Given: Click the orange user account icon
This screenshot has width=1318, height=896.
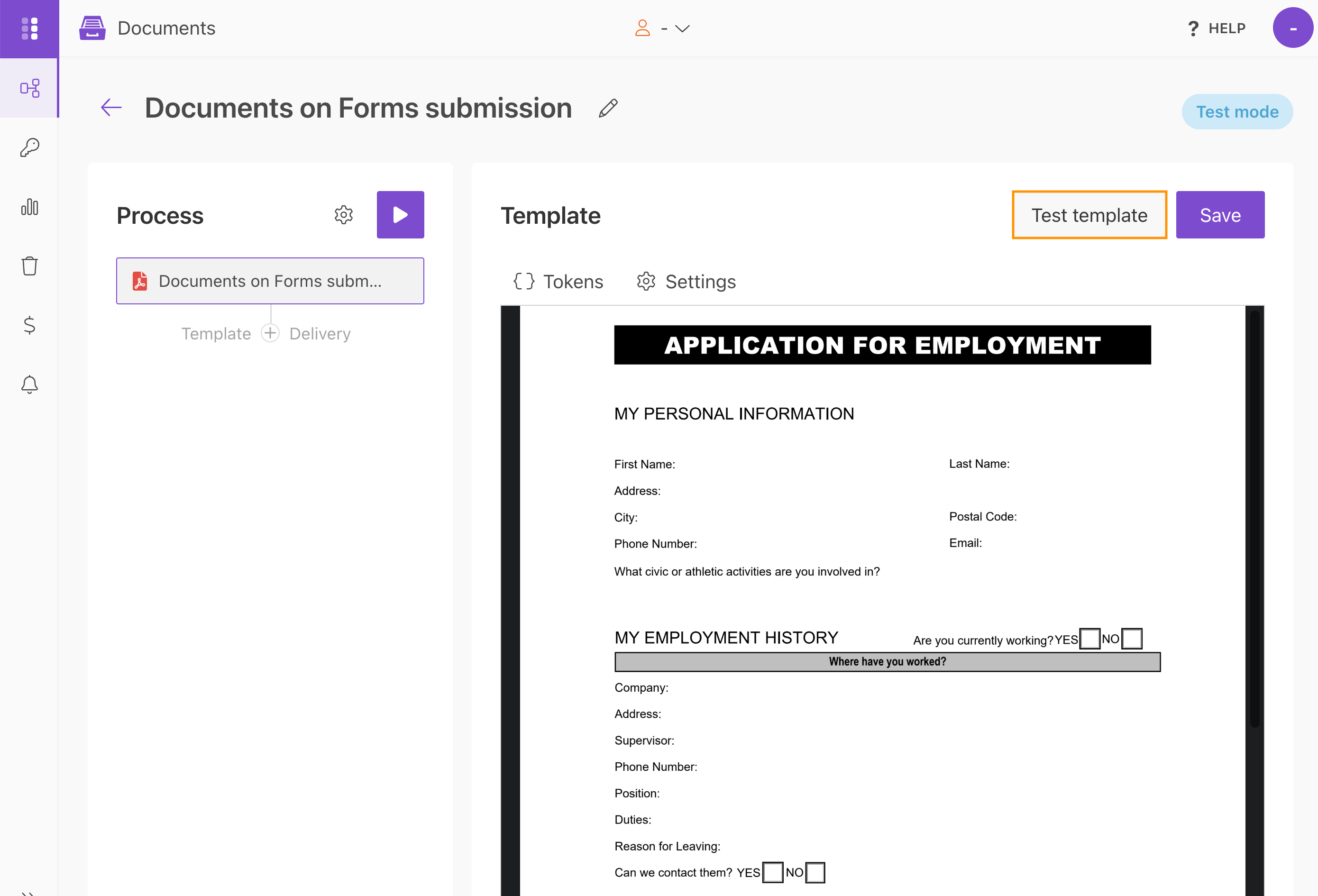Looking at the screenshot, I should point(642,28).
